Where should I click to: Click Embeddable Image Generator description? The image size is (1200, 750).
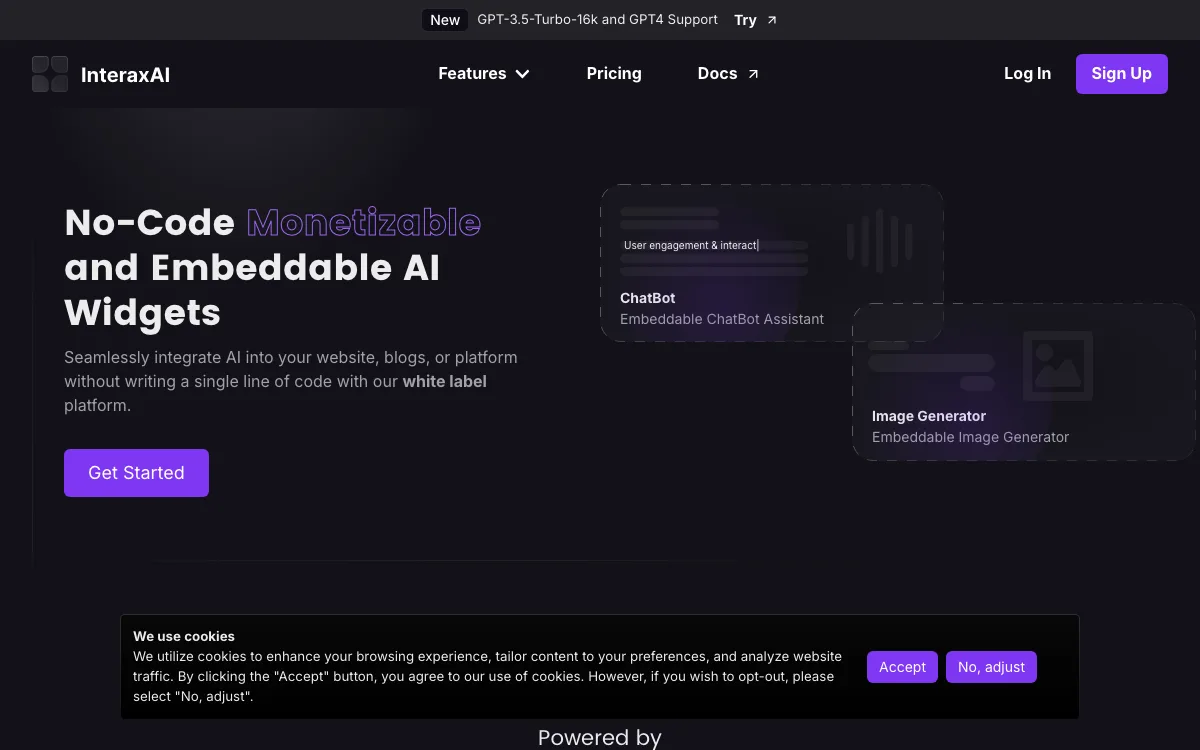coord(970,437)
